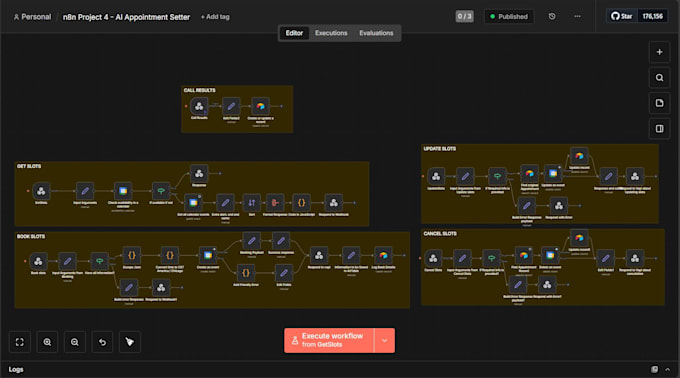Viewport: 680px width, 378px height.
Task: Add a tag to the workflow
Action: point(215,16)
